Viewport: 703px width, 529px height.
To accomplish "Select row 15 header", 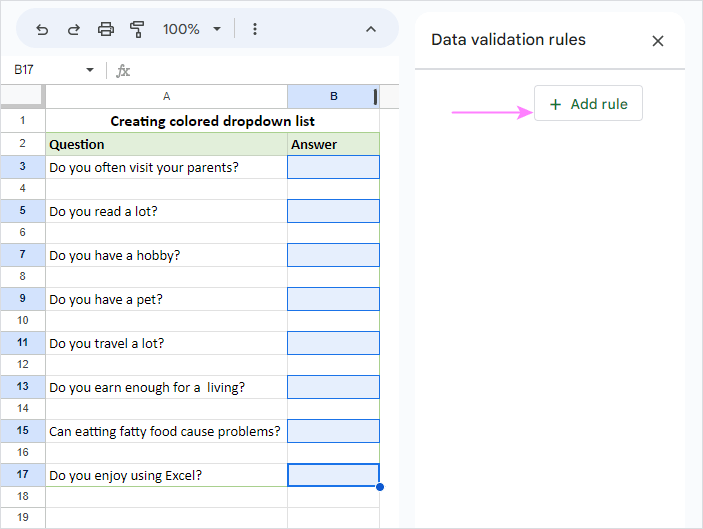I will tap(22, 431).
